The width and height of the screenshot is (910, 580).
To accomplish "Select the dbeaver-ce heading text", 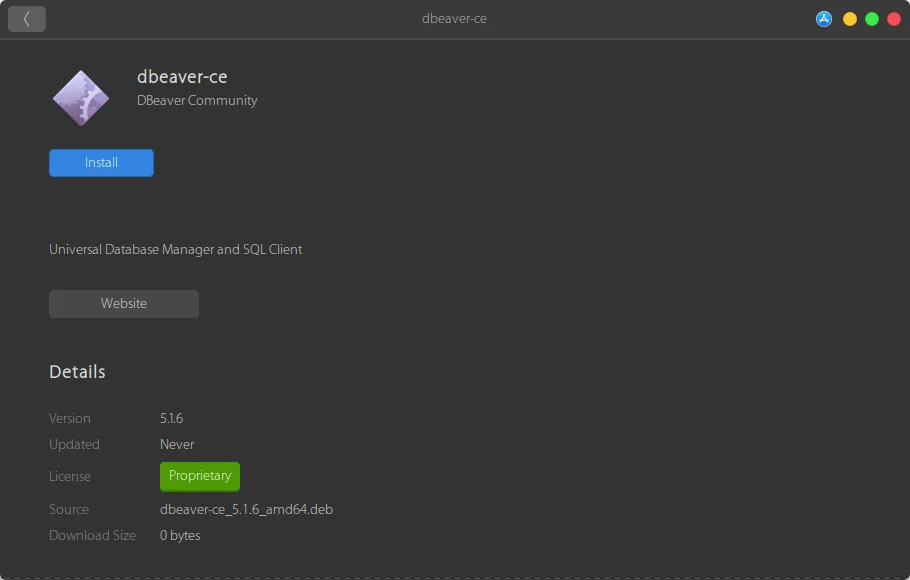I will (x=182, y=77).
